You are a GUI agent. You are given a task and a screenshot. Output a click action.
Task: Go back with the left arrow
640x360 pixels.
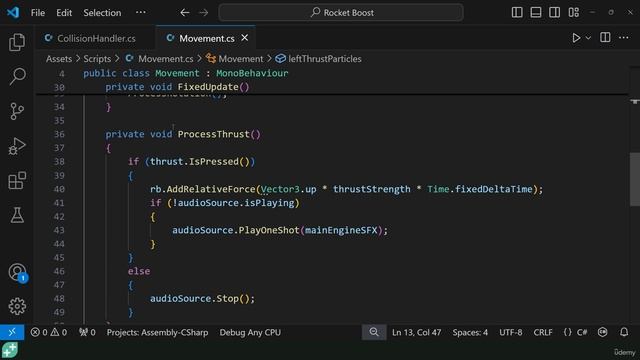tap(184, 13)
